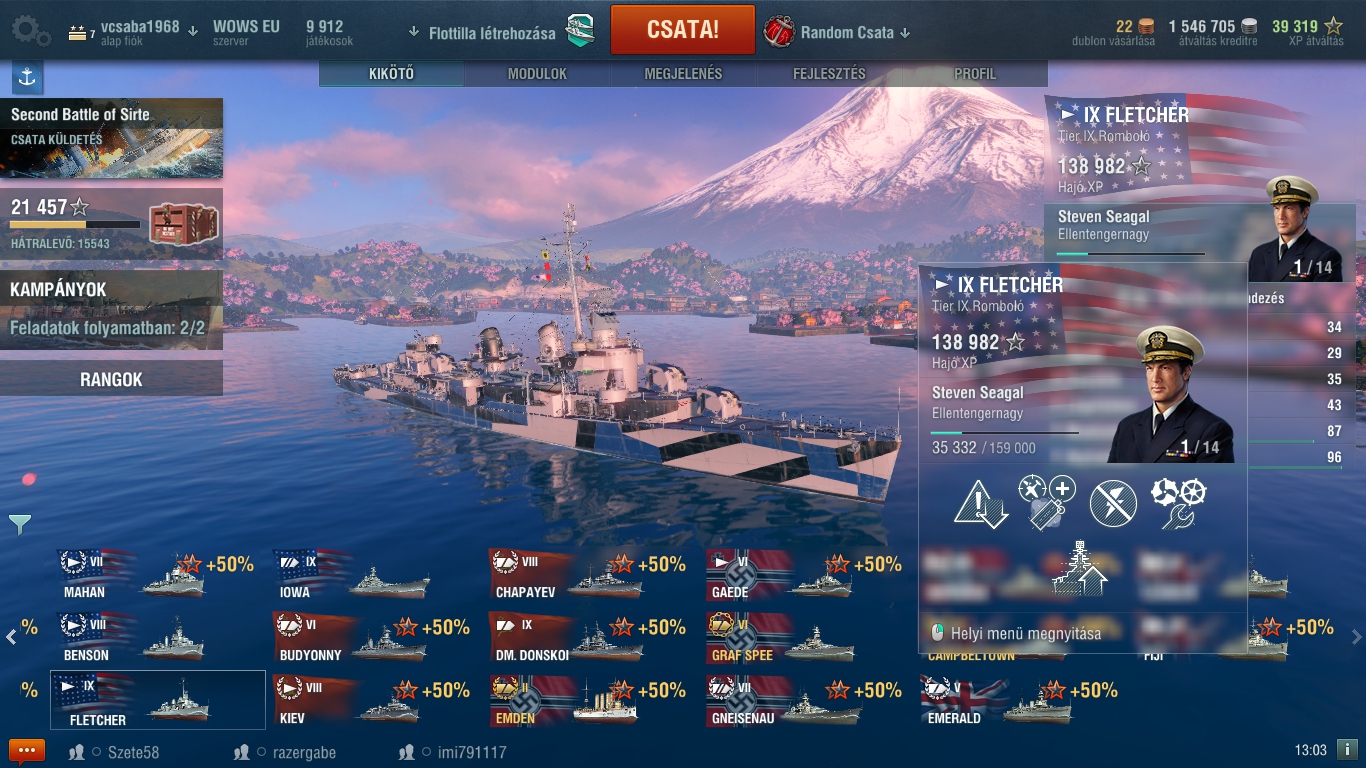Start battle with the CSATA! button

683,30
